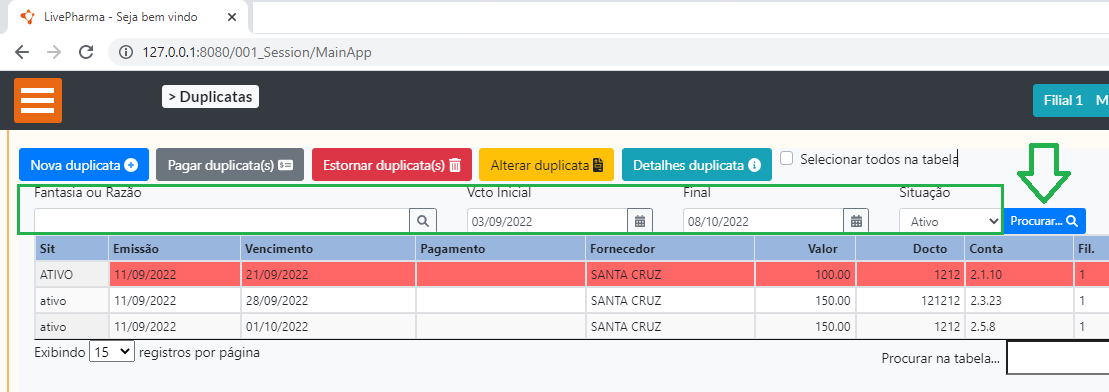Image resolution: width=1109 pixels, height=392 pixels.
Task: Sort table by Vencimento column header
Action: 327,248
